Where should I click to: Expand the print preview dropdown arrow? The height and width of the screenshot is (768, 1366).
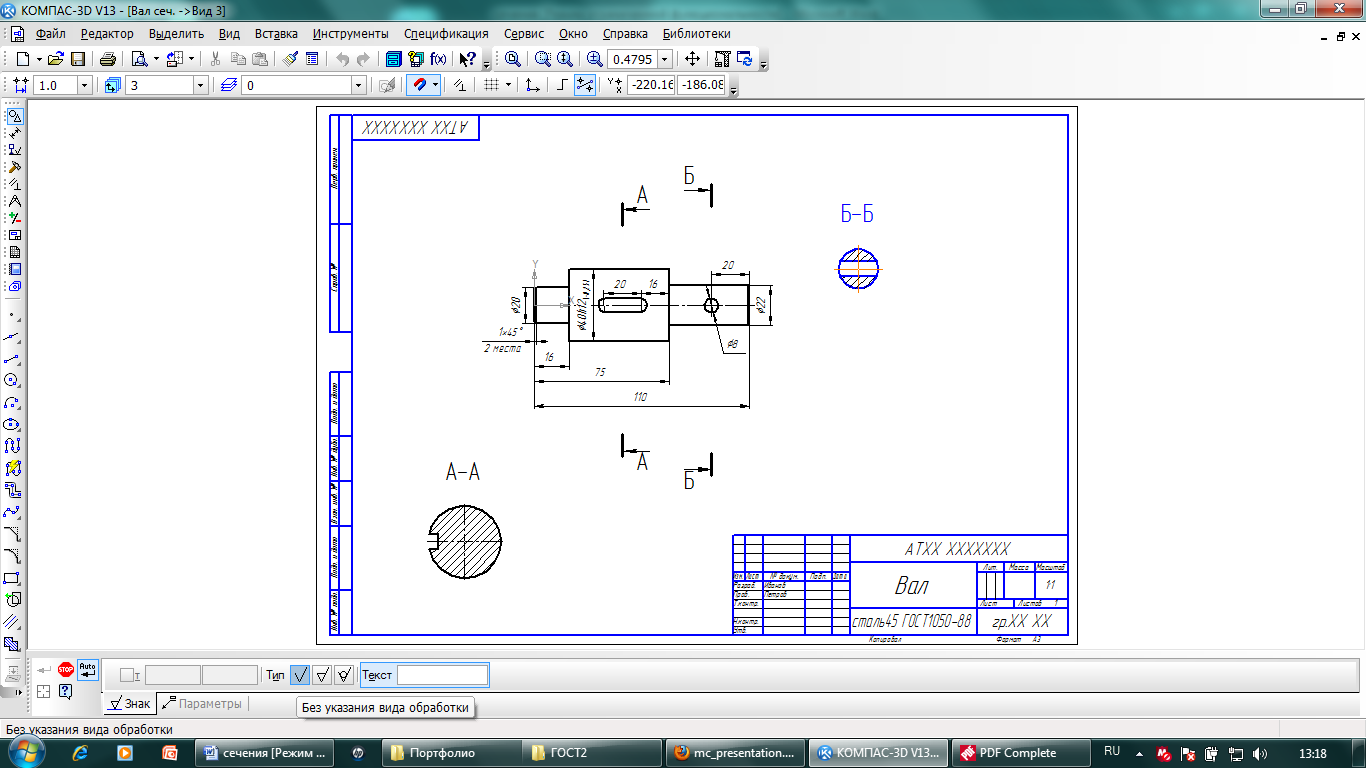pyautogui.click(x=156, y=59)
